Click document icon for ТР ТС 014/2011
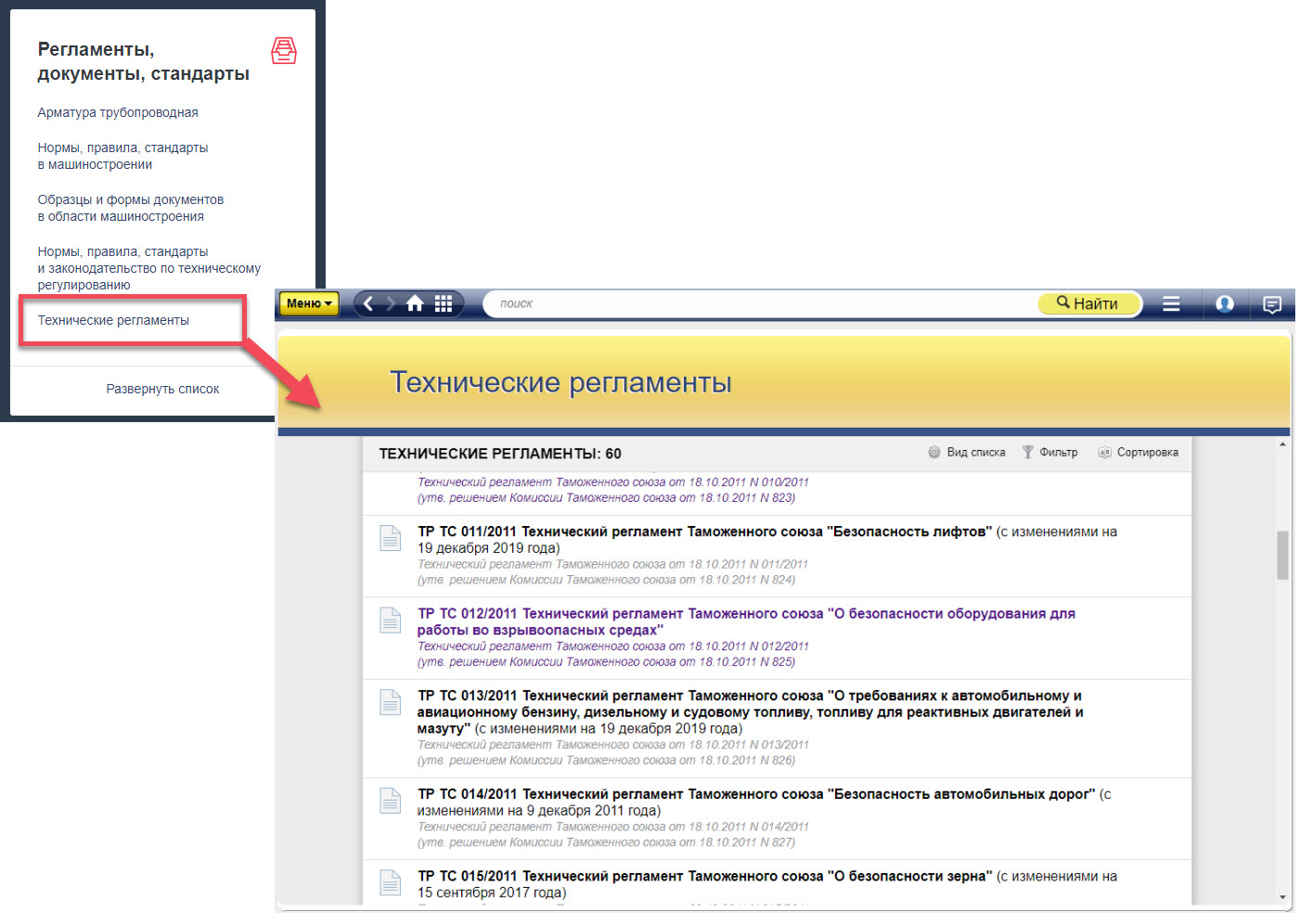The image size is (1312, 924). pos(391,801)
